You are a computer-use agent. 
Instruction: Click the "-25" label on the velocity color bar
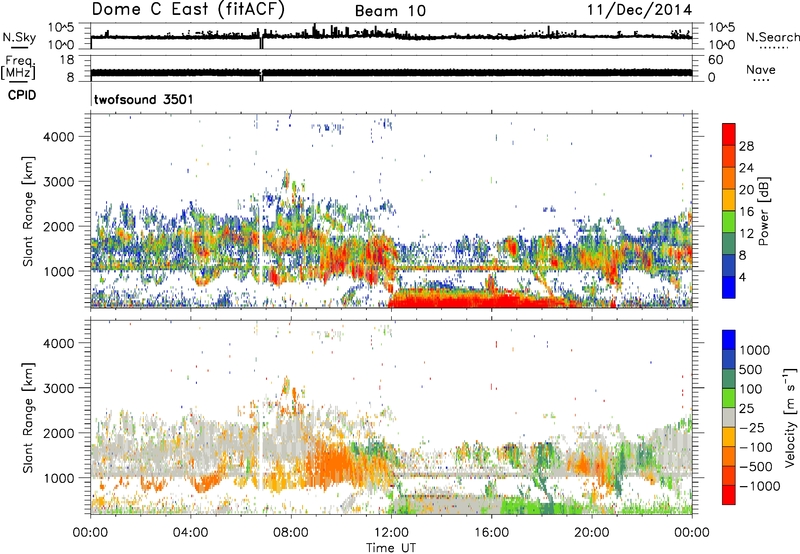(751, 427)
